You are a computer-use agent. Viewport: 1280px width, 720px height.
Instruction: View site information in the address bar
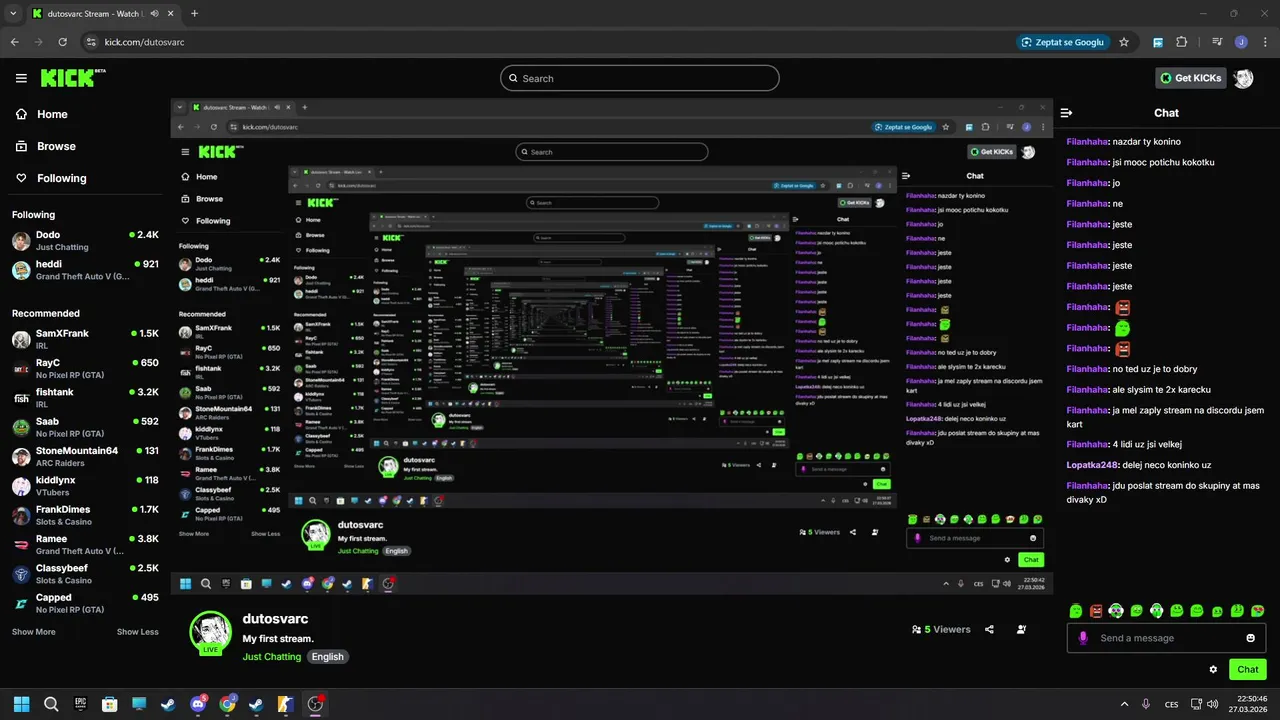[91, 42]
